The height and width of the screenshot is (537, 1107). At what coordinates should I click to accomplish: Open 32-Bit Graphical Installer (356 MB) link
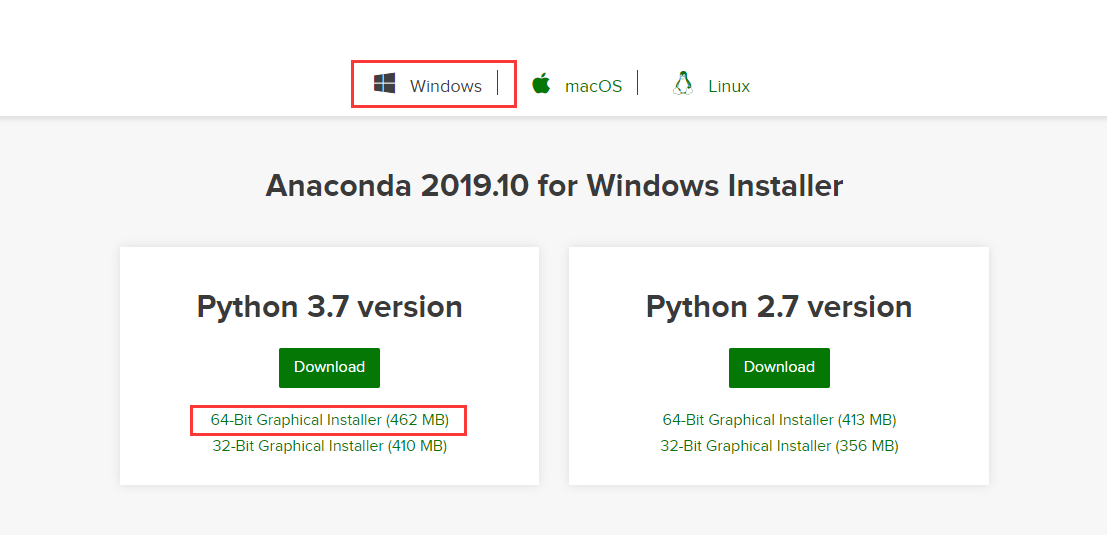click(779, 446)
